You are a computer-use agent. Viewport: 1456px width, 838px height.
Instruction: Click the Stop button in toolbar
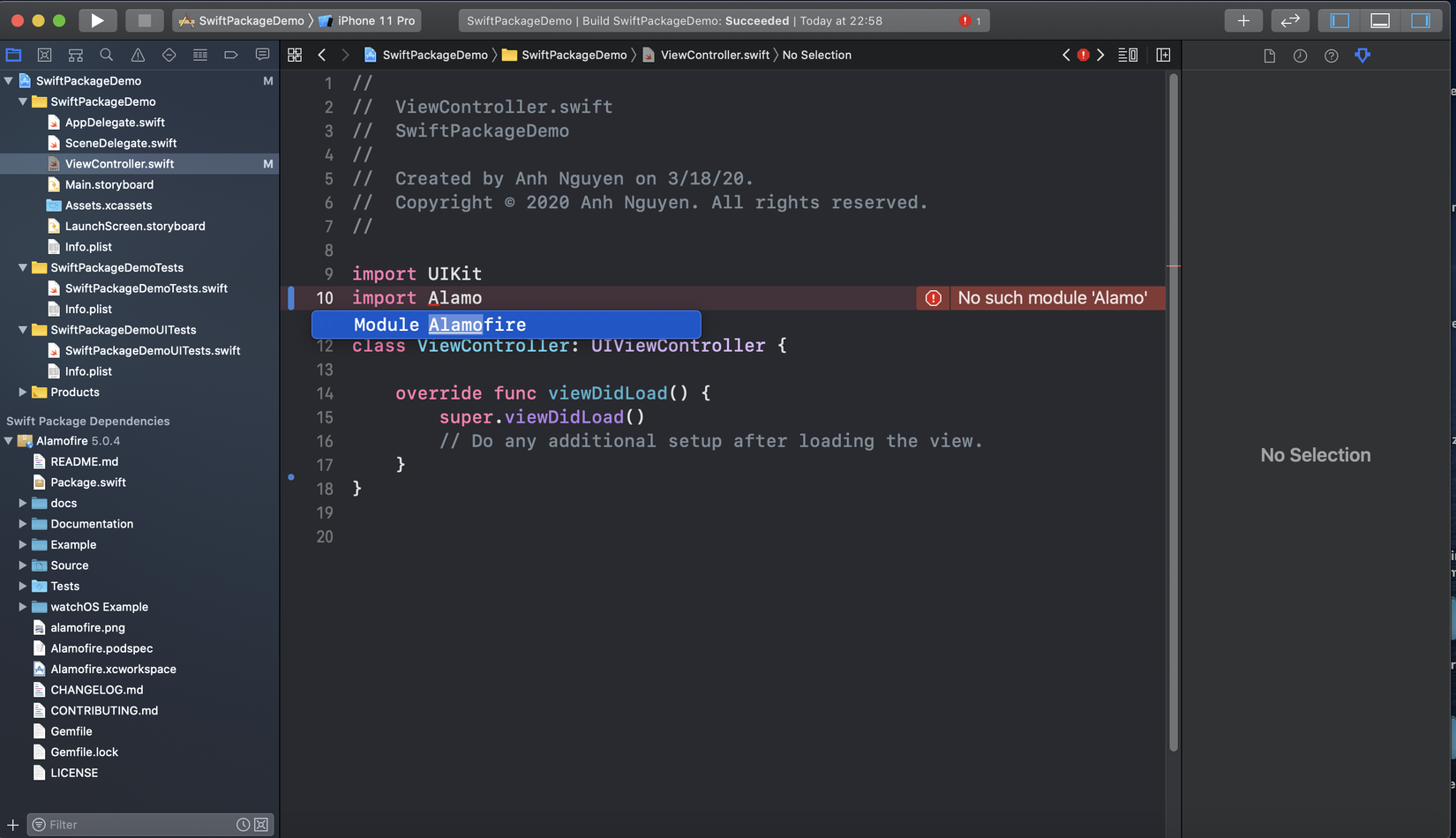pyautogui.click(x=144, y=20)
